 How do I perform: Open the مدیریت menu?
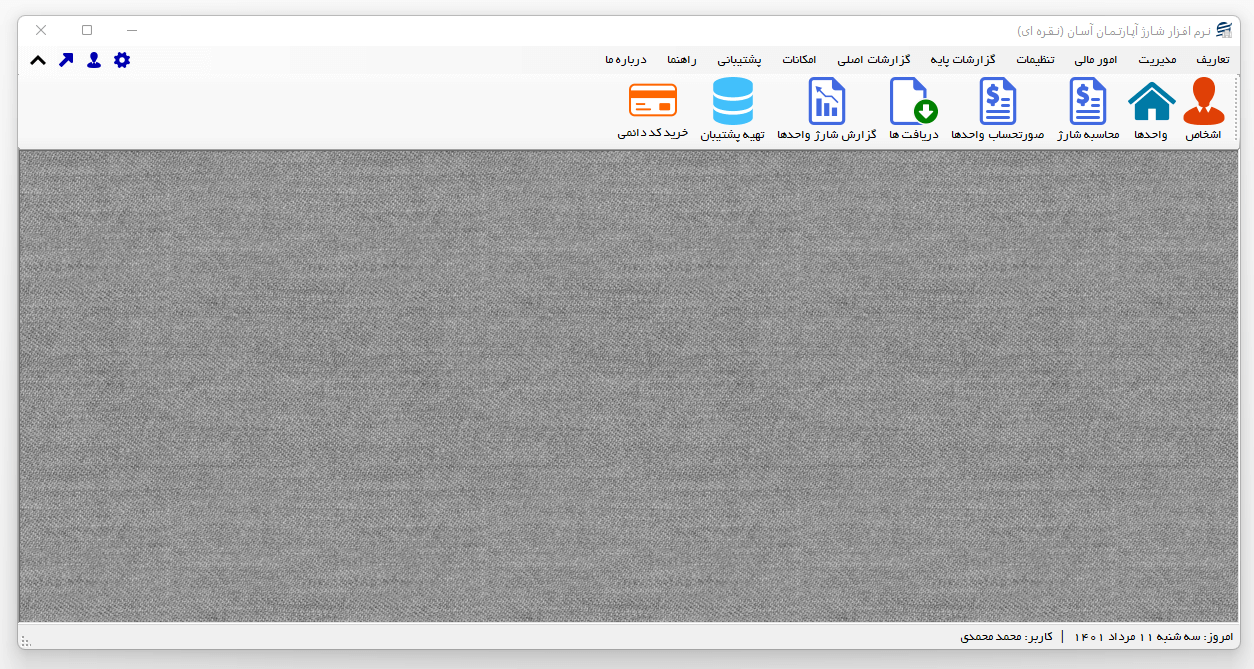tap(1157, 60)
